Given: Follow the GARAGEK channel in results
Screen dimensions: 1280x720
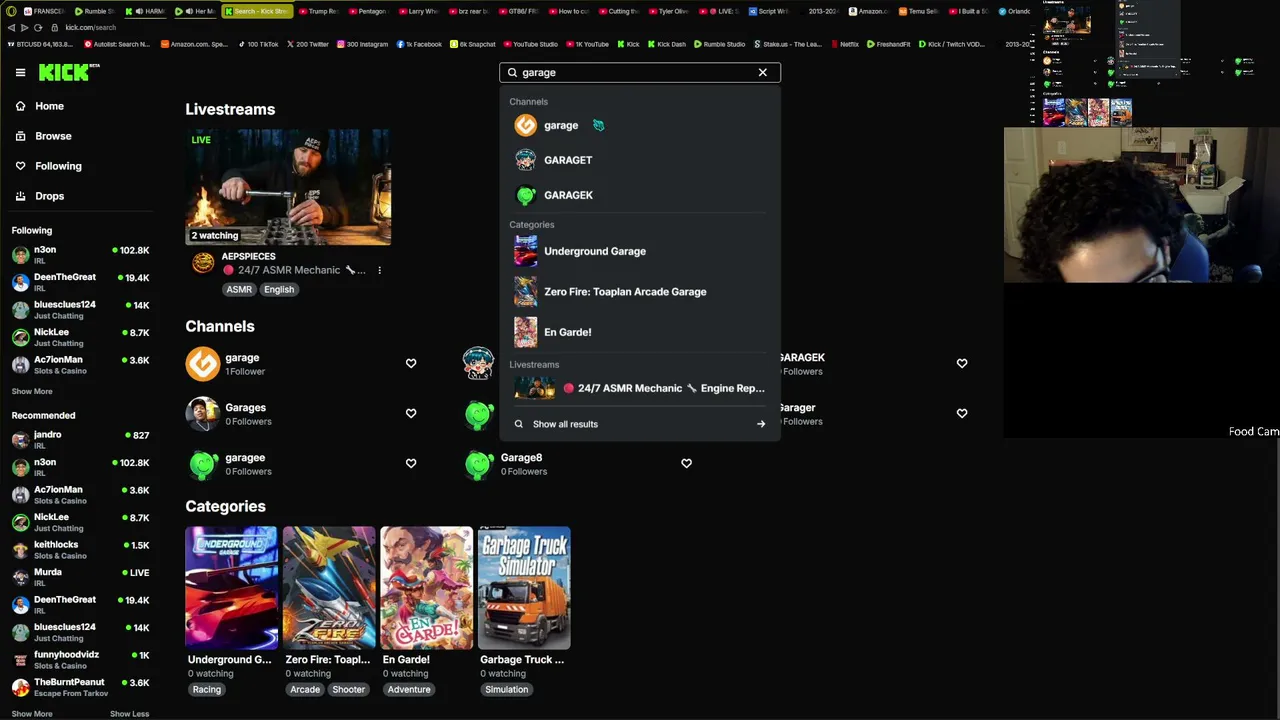Looking at the screenshot, I should click(x=962, y=363).
